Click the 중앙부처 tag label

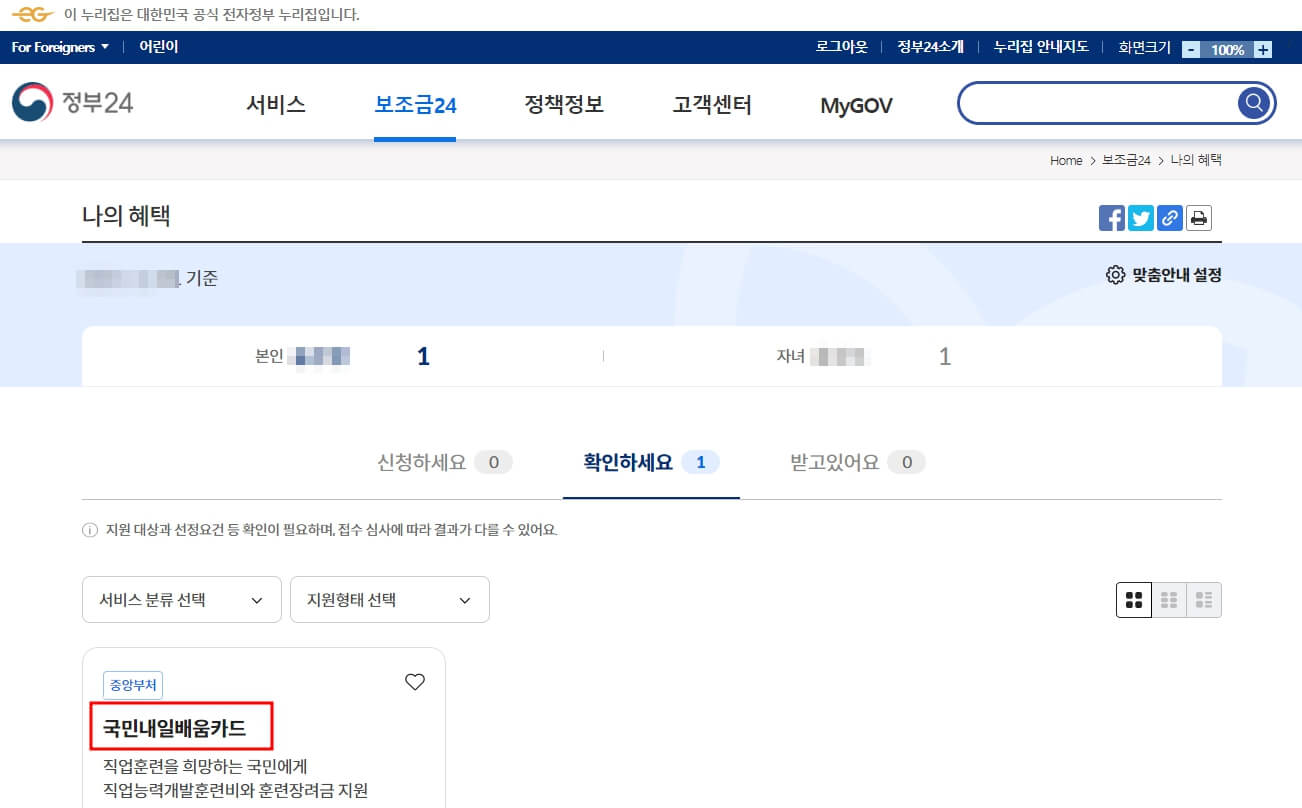pos(133,685)
